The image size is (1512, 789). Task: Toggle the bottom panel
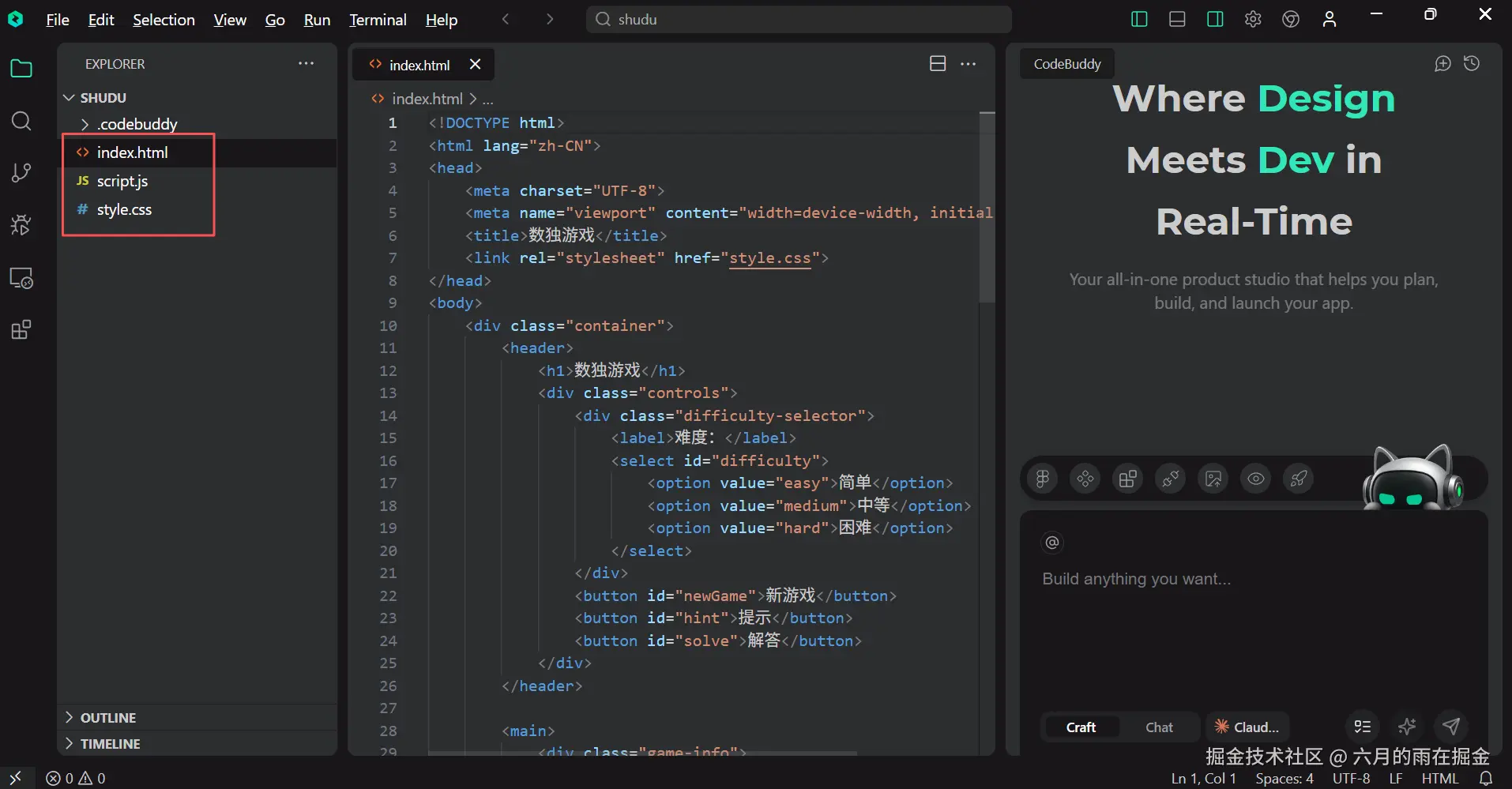1177,19
